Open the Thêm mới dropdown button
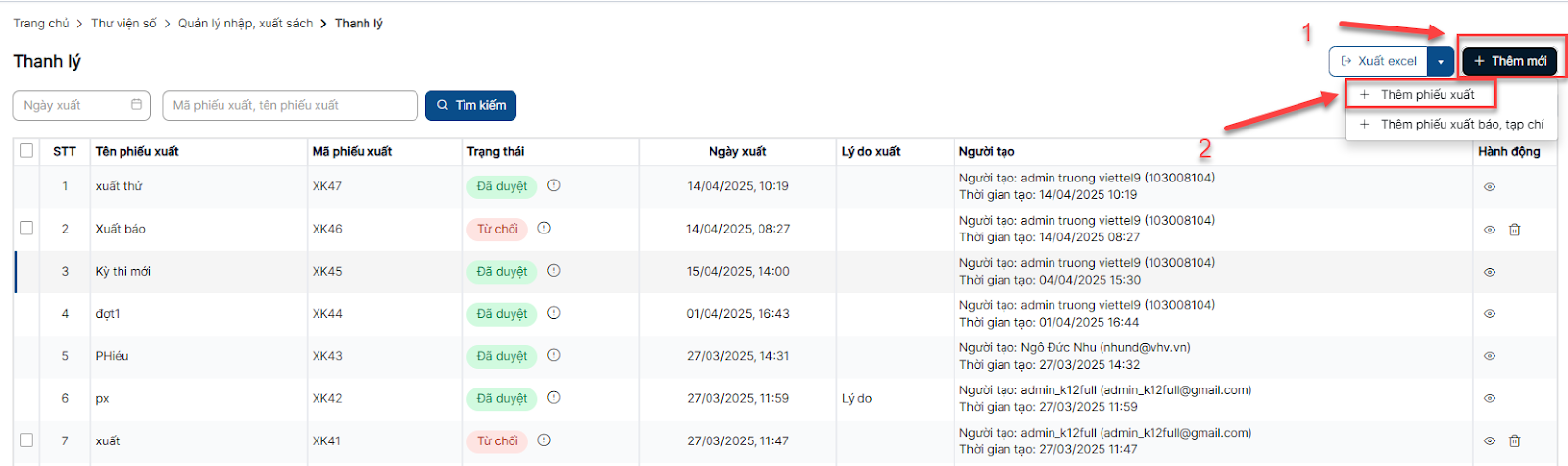 (x=1509, y=61)
